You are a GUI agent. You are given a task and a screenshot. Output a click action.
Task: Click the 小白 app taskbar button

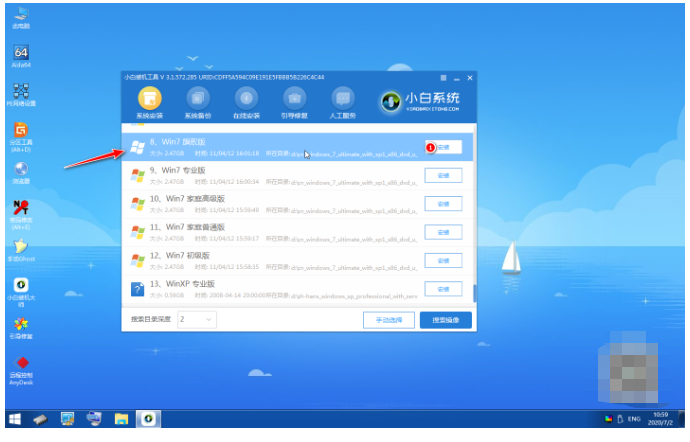(148, 419)
